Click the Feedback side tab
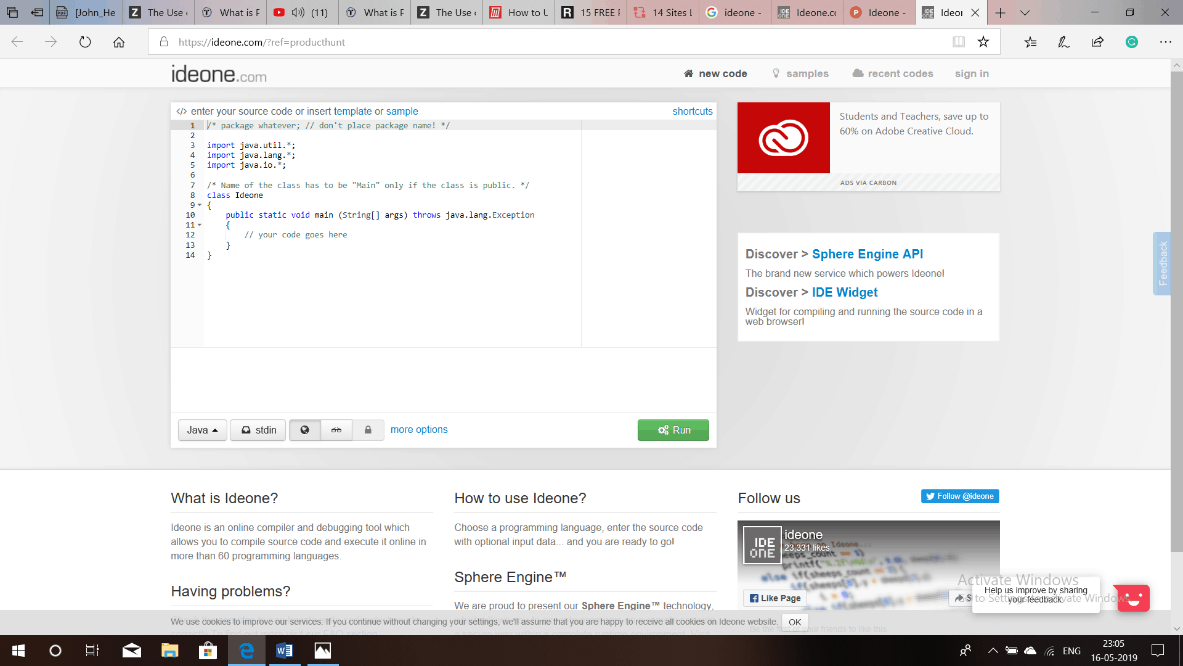This screenshot has height=666, width=1183. click(1163, 263)
